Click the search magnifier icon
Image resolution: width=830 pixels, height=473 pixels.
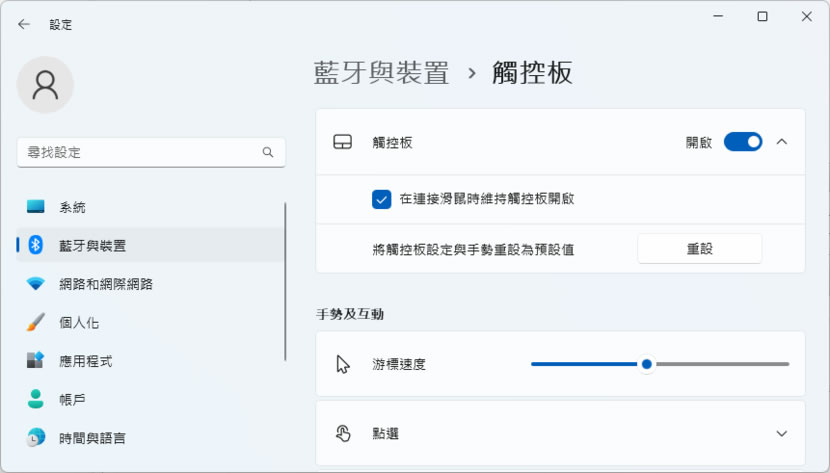268,153
